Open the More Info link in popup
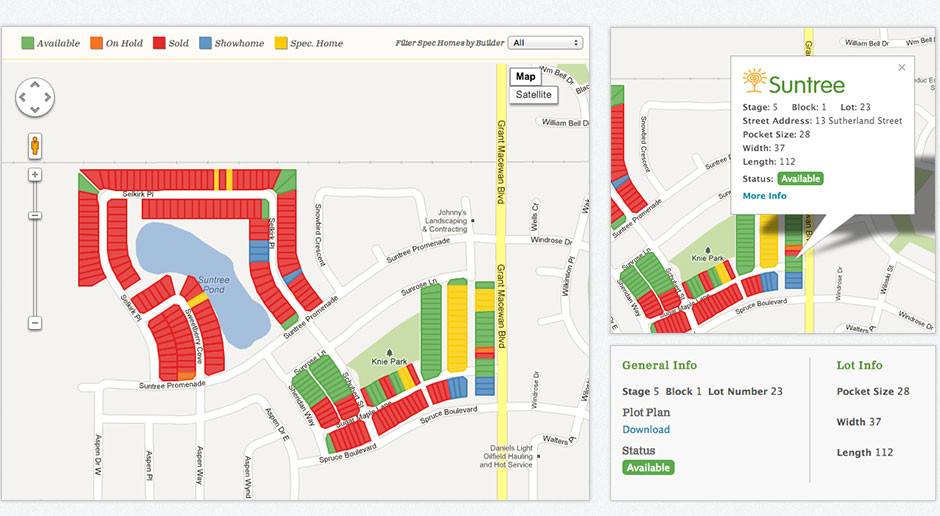The image size is (940, 516). (x=764, y=196)
